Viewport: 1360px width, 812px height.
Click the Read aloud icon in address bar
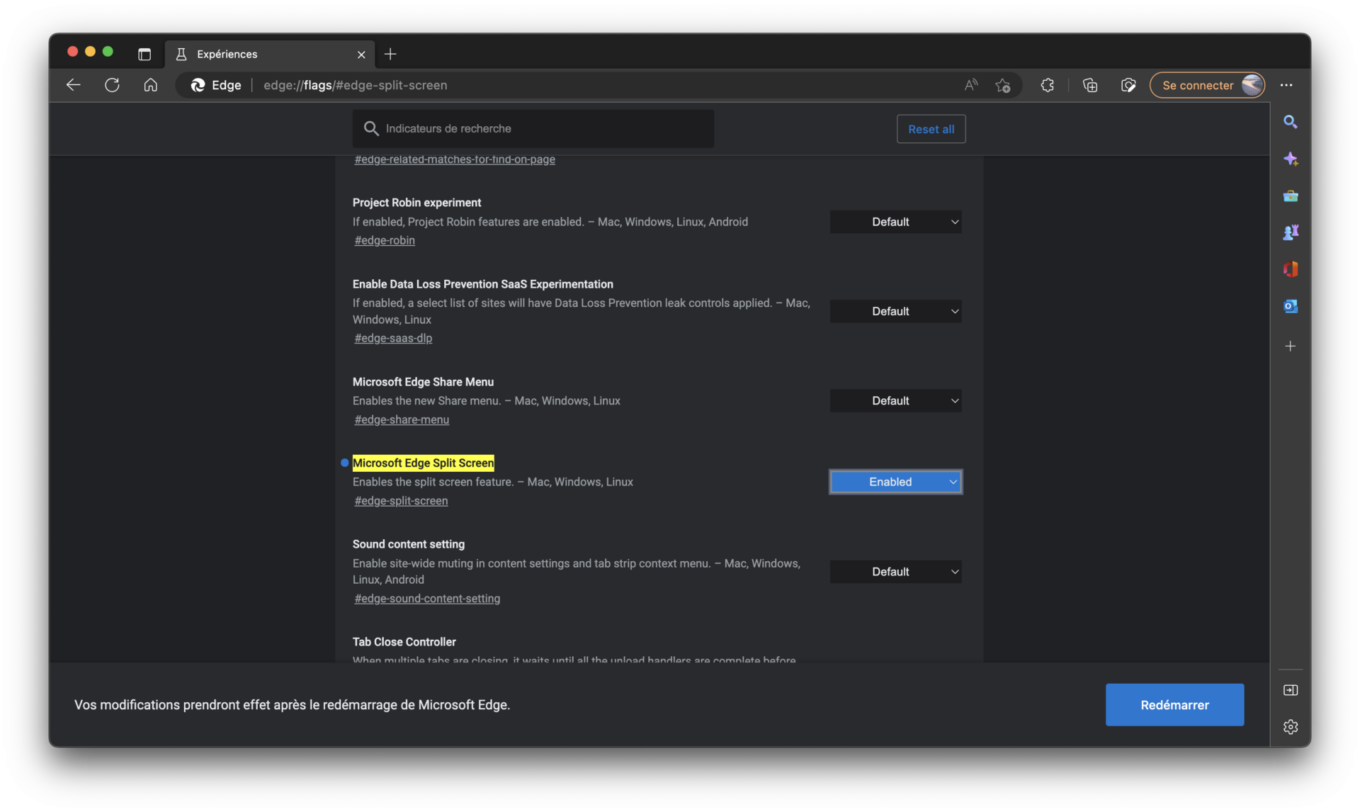(x=971, y=85)
